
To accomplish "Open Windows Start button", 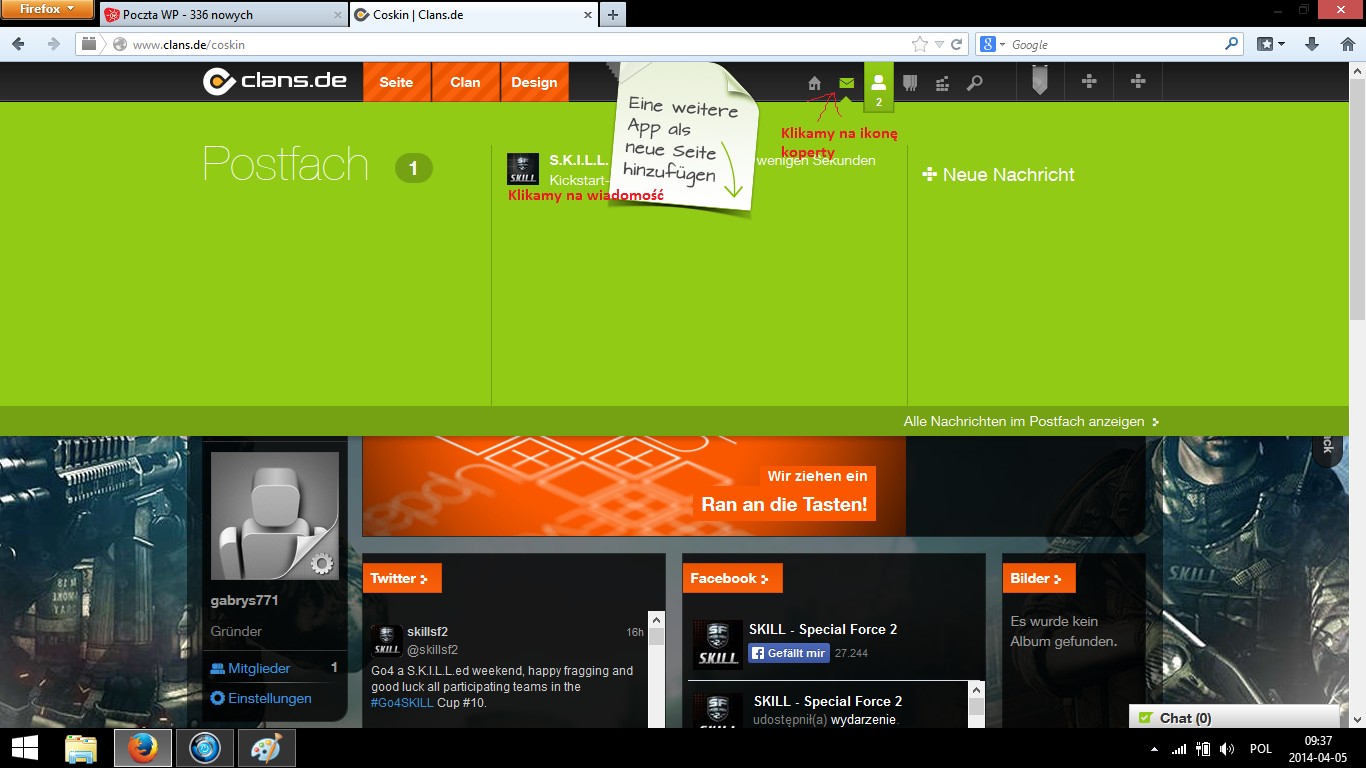I will pos(24,748).
